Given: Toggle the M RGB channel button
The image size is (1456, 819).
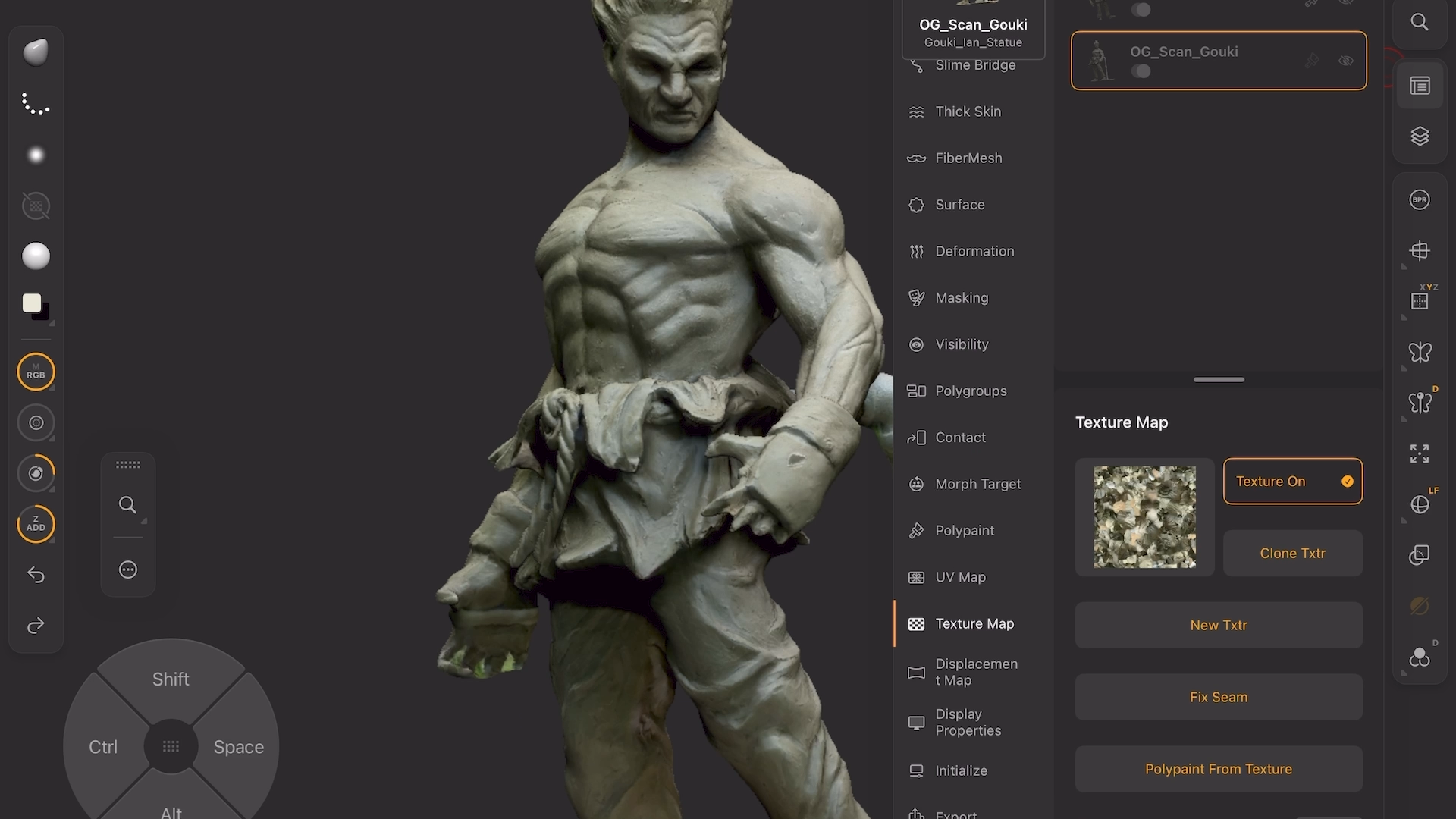Looking at the screenshot, I should click(x=36, y=372).
